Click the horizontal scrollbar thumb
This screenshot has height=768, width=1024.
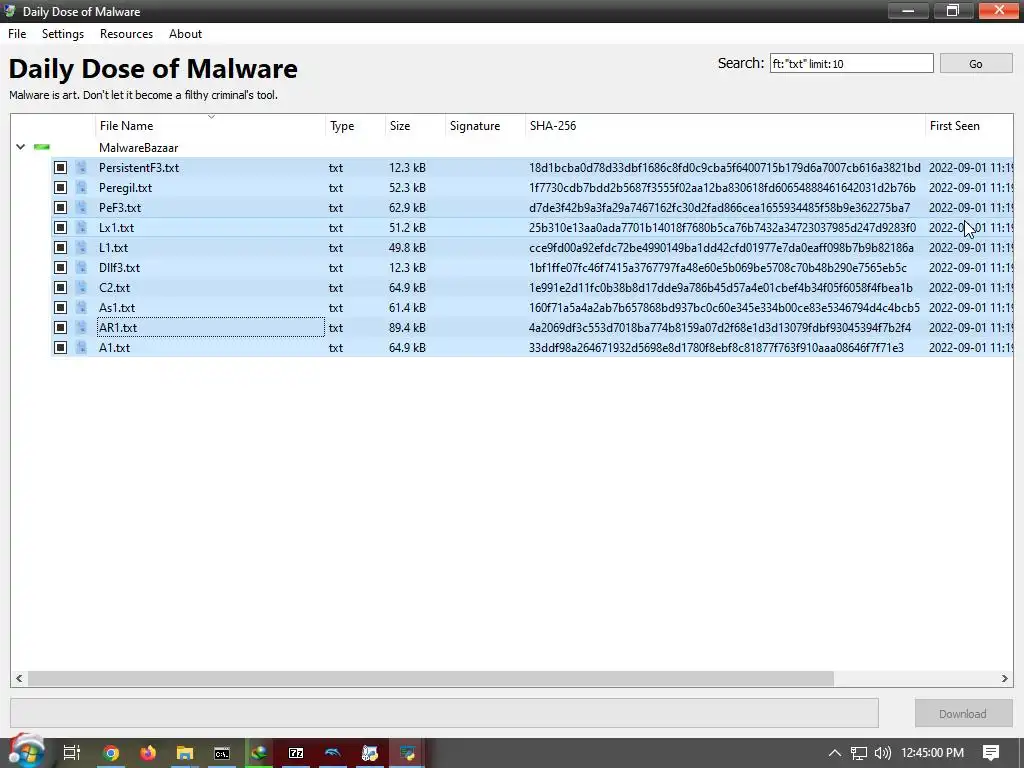(430, 679)
